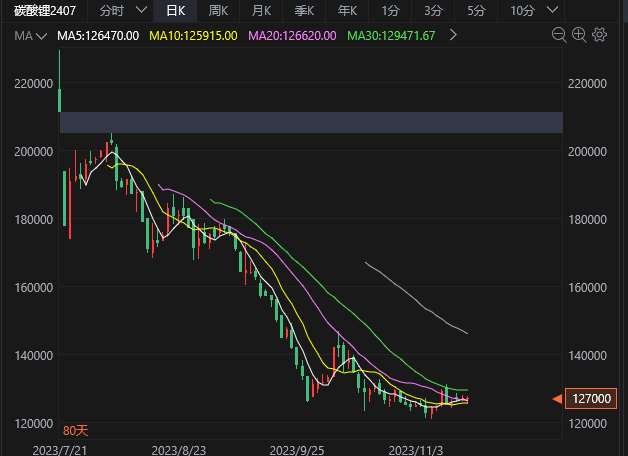
Task: Select the 月K monthly chart tab
Action: (261, 10)
